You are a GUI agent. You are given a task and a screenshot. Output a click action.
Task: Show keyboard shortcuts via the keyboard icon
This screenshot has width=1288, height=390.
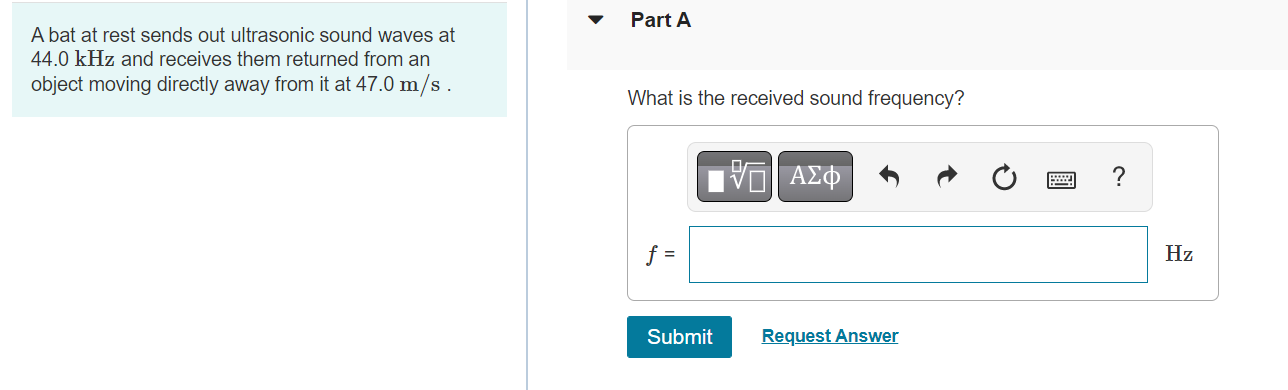1061,179
